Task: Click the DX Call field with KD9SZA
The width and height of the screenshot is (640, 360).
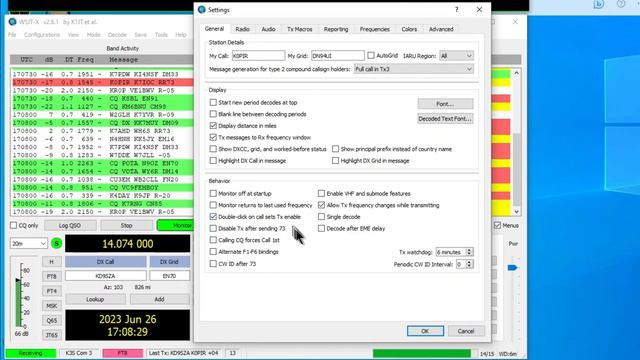Action: coord(106,276)
